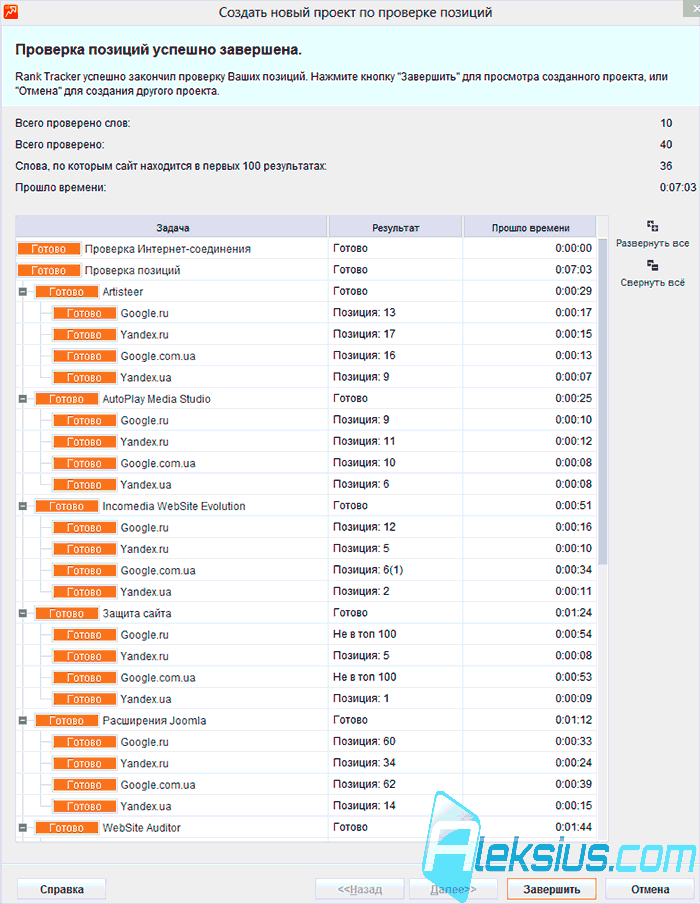Click the Развернуть все label
The image size is (700, 904).
coord(653,243)
